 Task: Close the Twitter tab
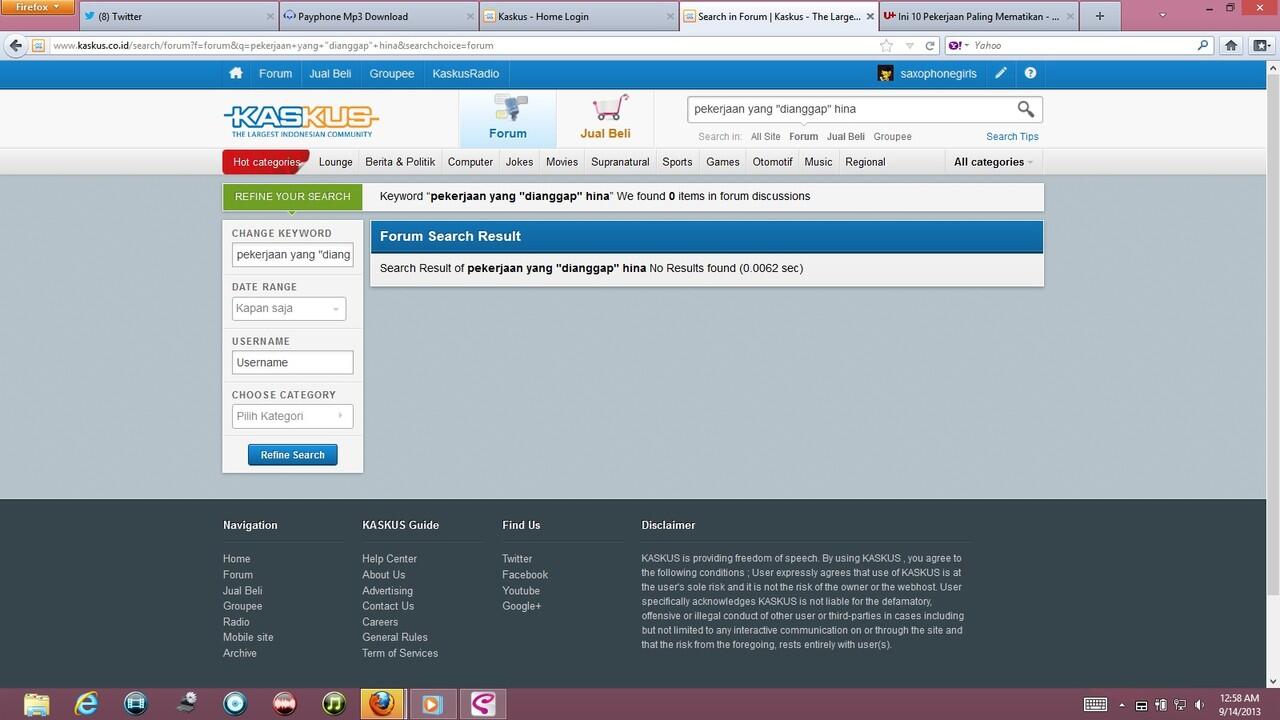point(270,16)
